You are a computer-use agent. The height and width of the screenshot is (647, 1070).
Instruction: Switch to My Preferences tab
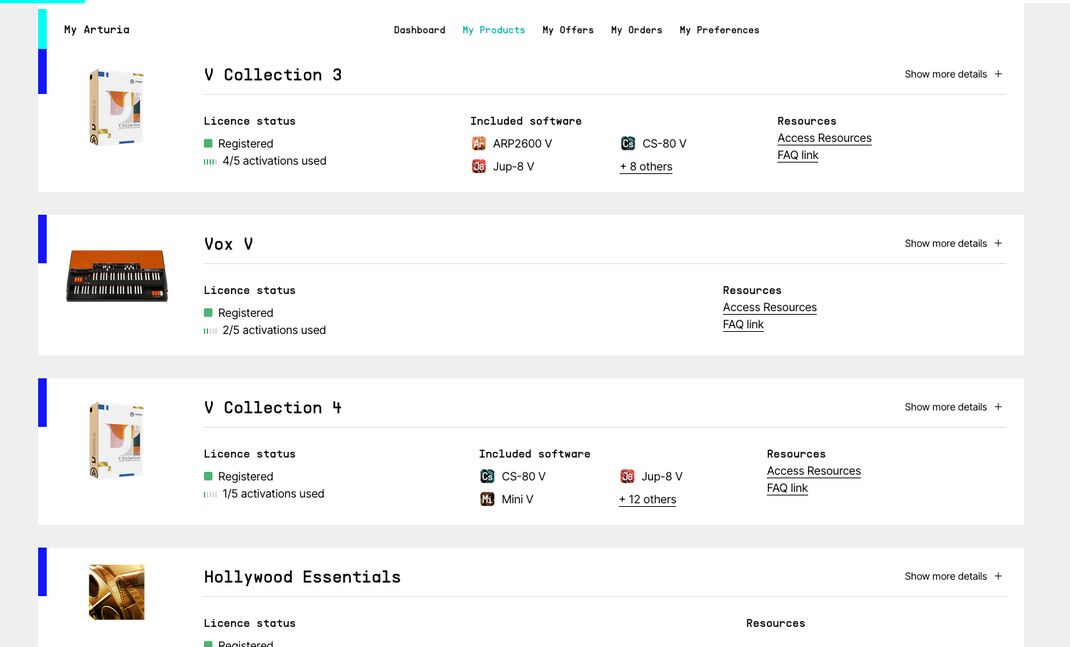pos(719,30)
